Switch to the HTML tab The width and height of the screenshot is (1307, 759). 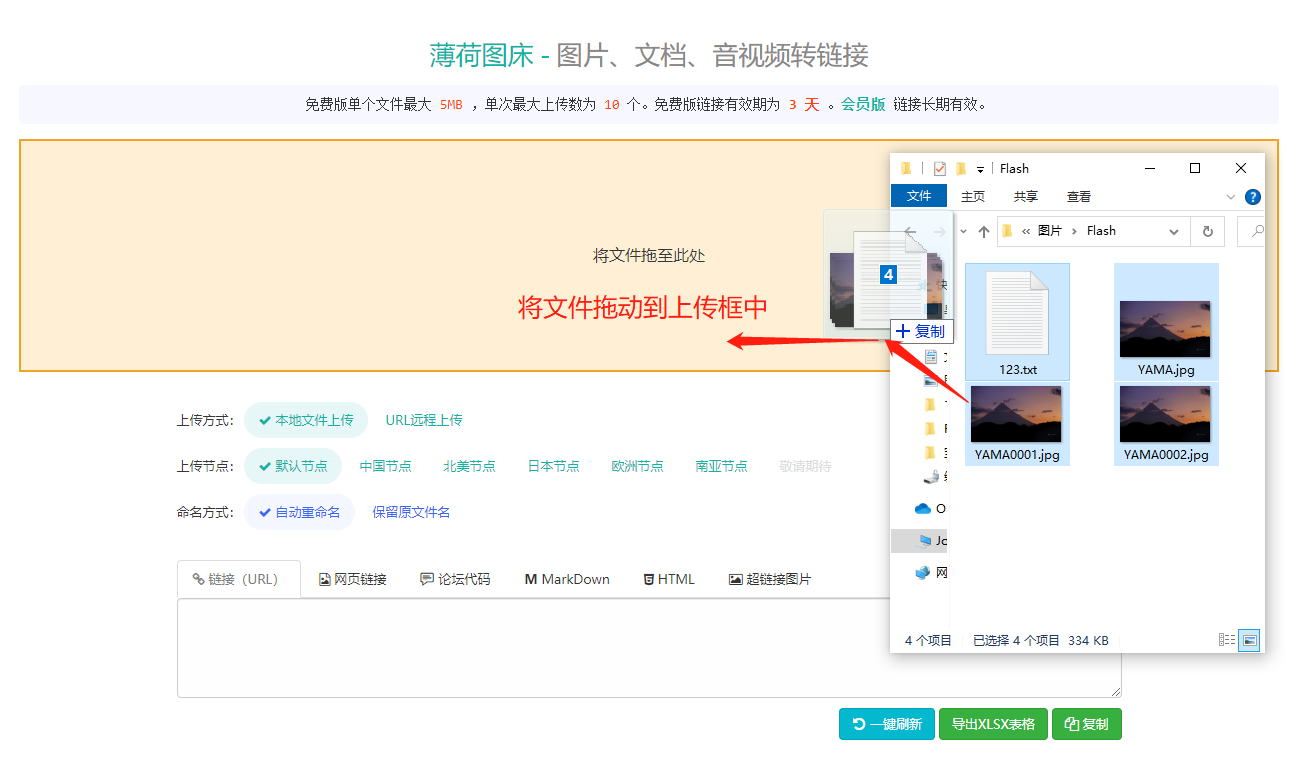tap(669, 579)
